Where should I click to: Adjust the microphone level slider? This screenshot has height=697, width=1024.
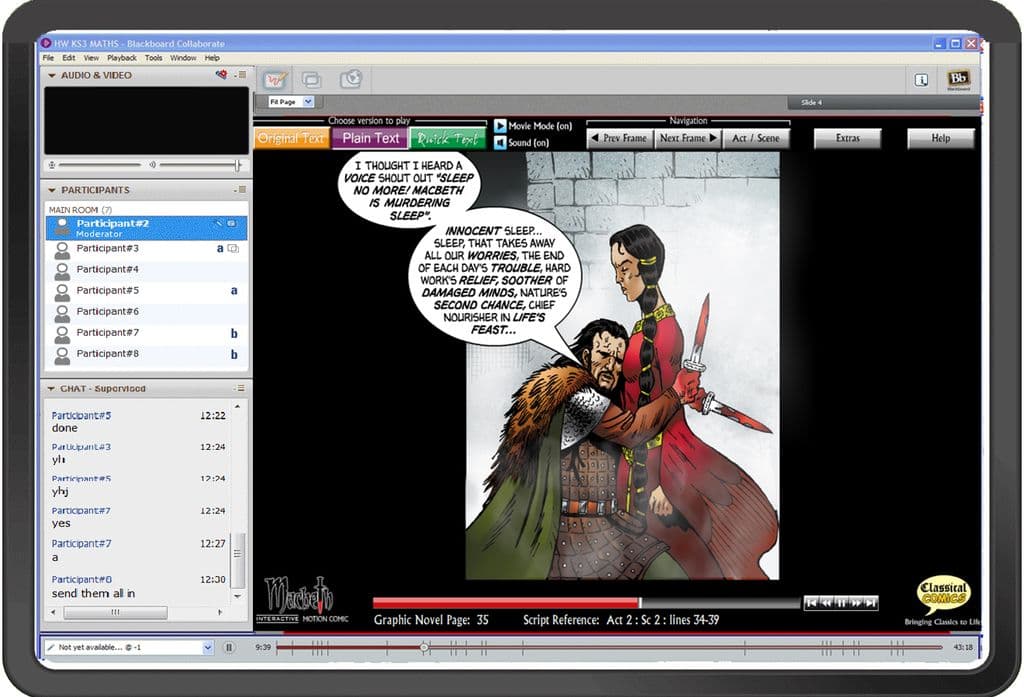pyautogui.click(x=99, y=165)
